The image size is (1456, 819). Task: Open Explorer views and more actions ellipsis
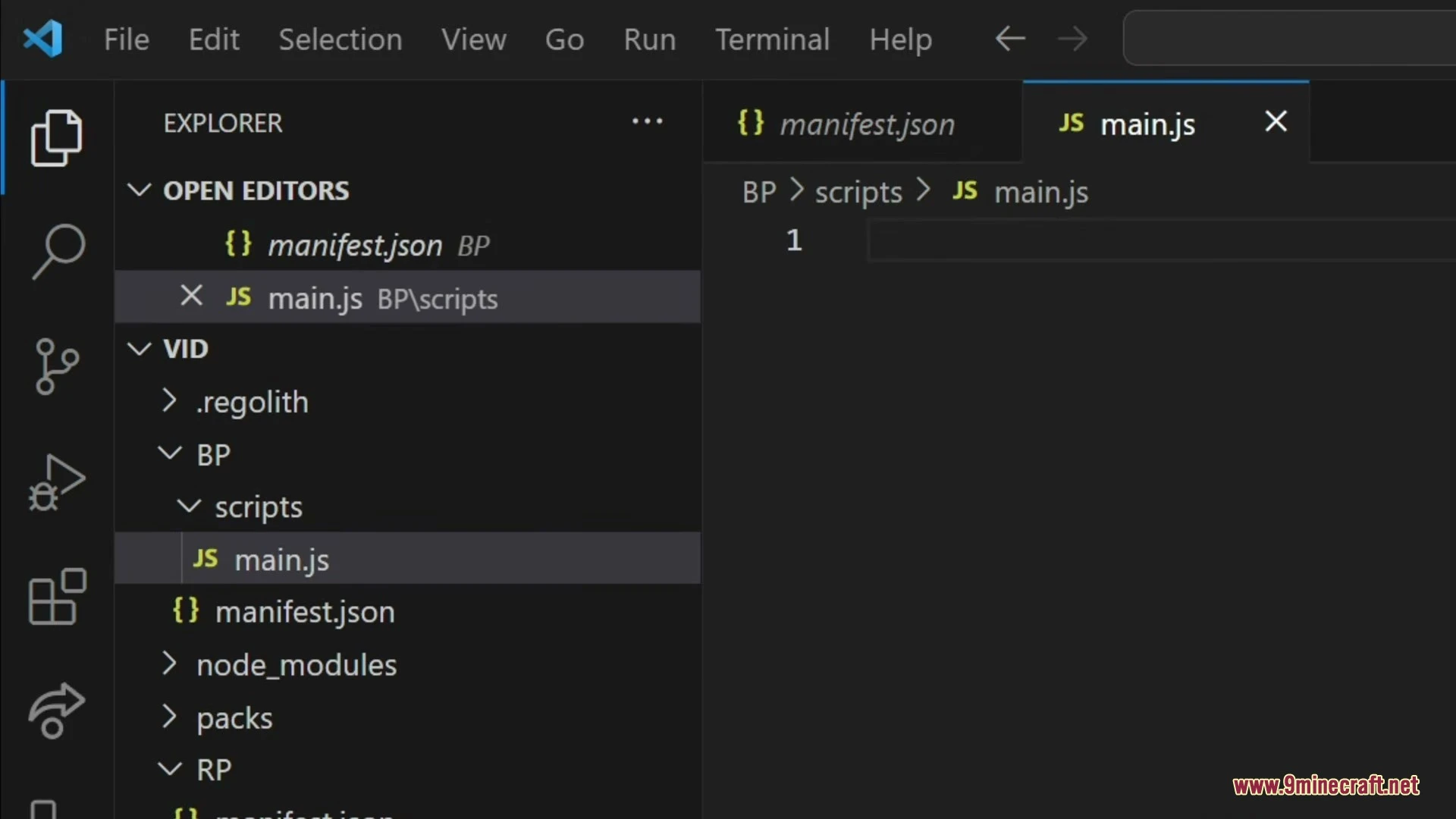tap(648, 121)
